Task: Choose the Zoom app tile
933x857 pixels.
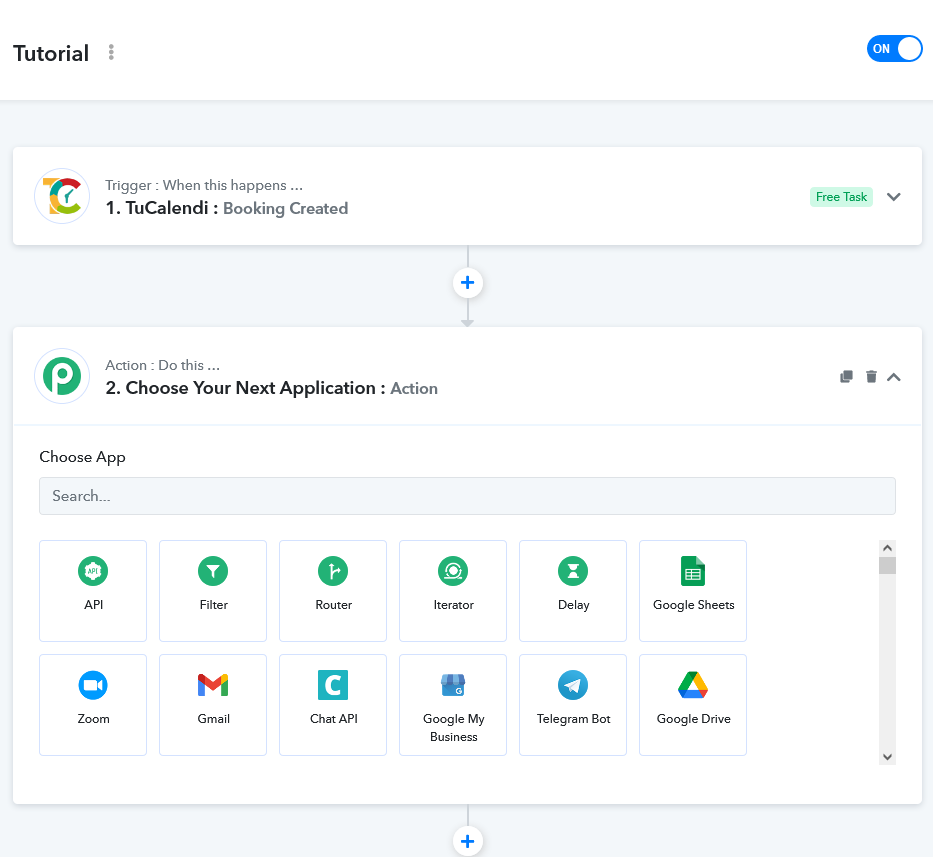Action: (x=93, y=705)
